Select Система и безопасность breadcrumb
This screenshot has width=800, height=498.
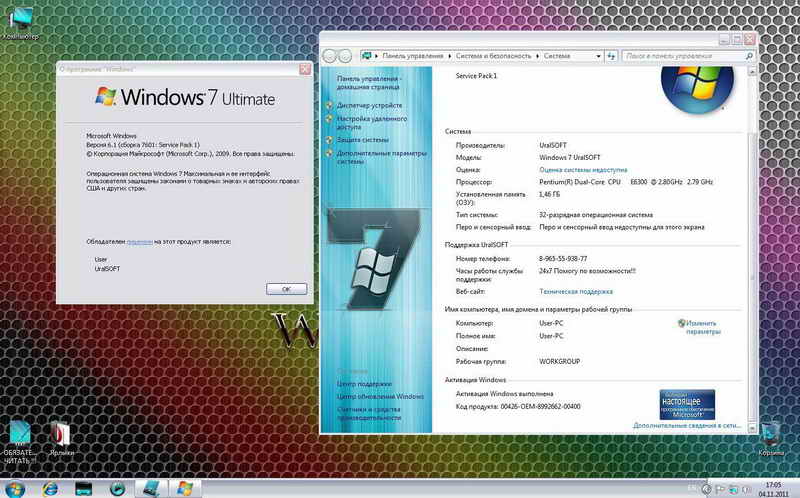point(493,56)
